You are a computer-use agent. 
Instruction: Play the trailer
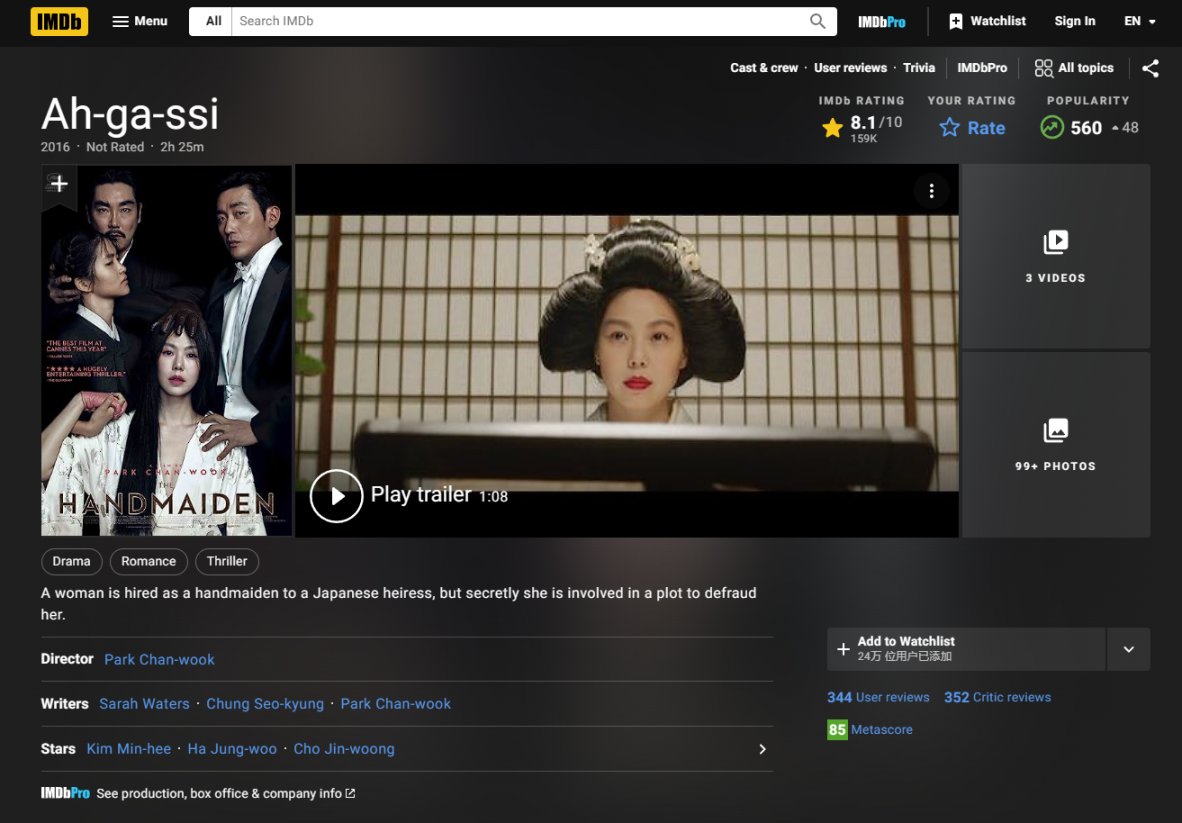click(336, 496)
